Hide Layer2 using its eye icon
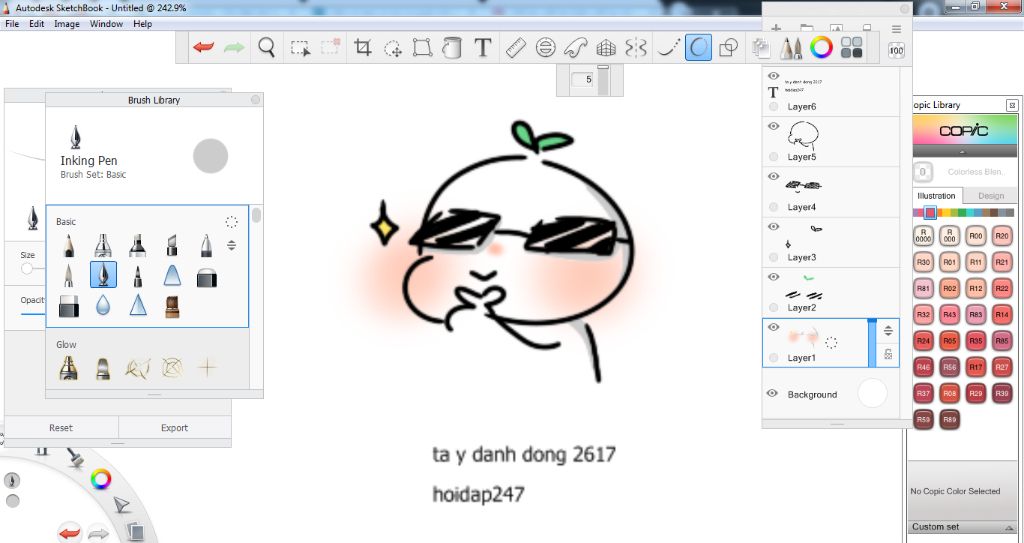Viewport: 1024px width, 543px height. coord(774,277)
